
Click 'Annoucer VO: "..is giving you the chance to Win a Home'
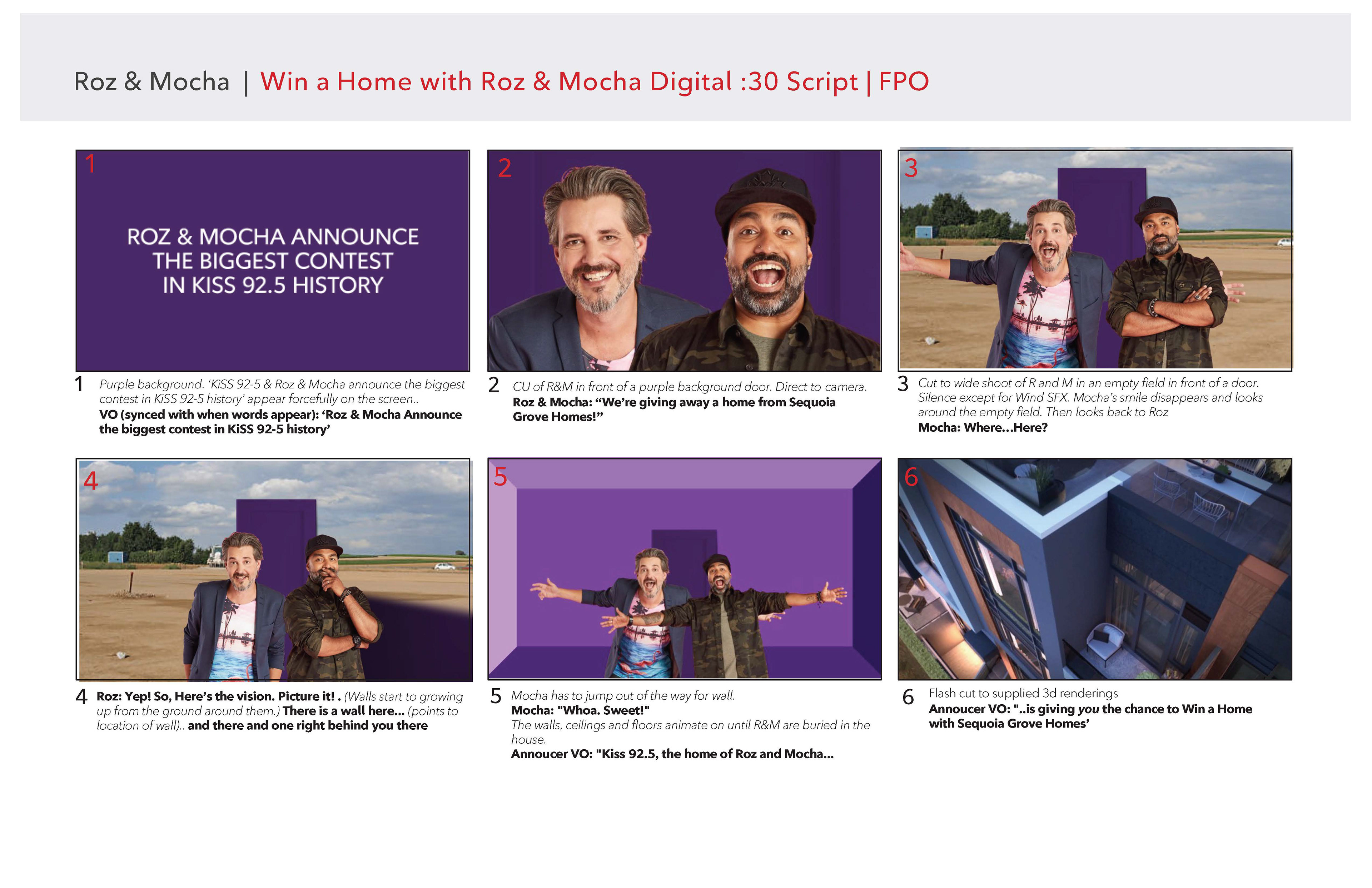[x=1090, y=716]
